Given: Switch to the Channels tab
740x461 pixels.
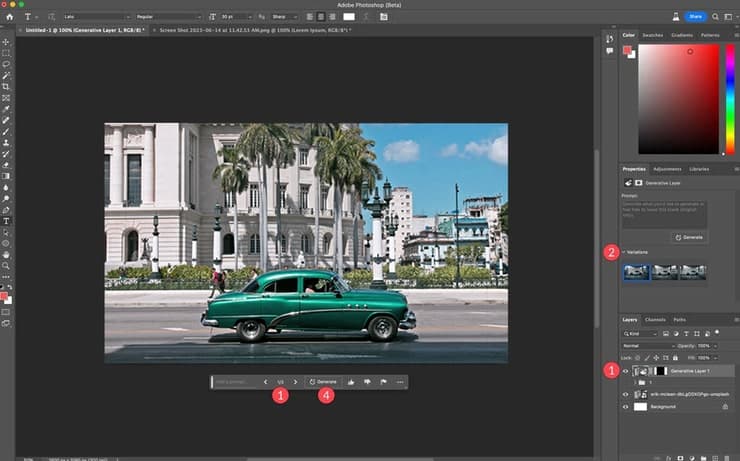Looking at the screenshot, I should pyautogui.click(x=654, y=319).
